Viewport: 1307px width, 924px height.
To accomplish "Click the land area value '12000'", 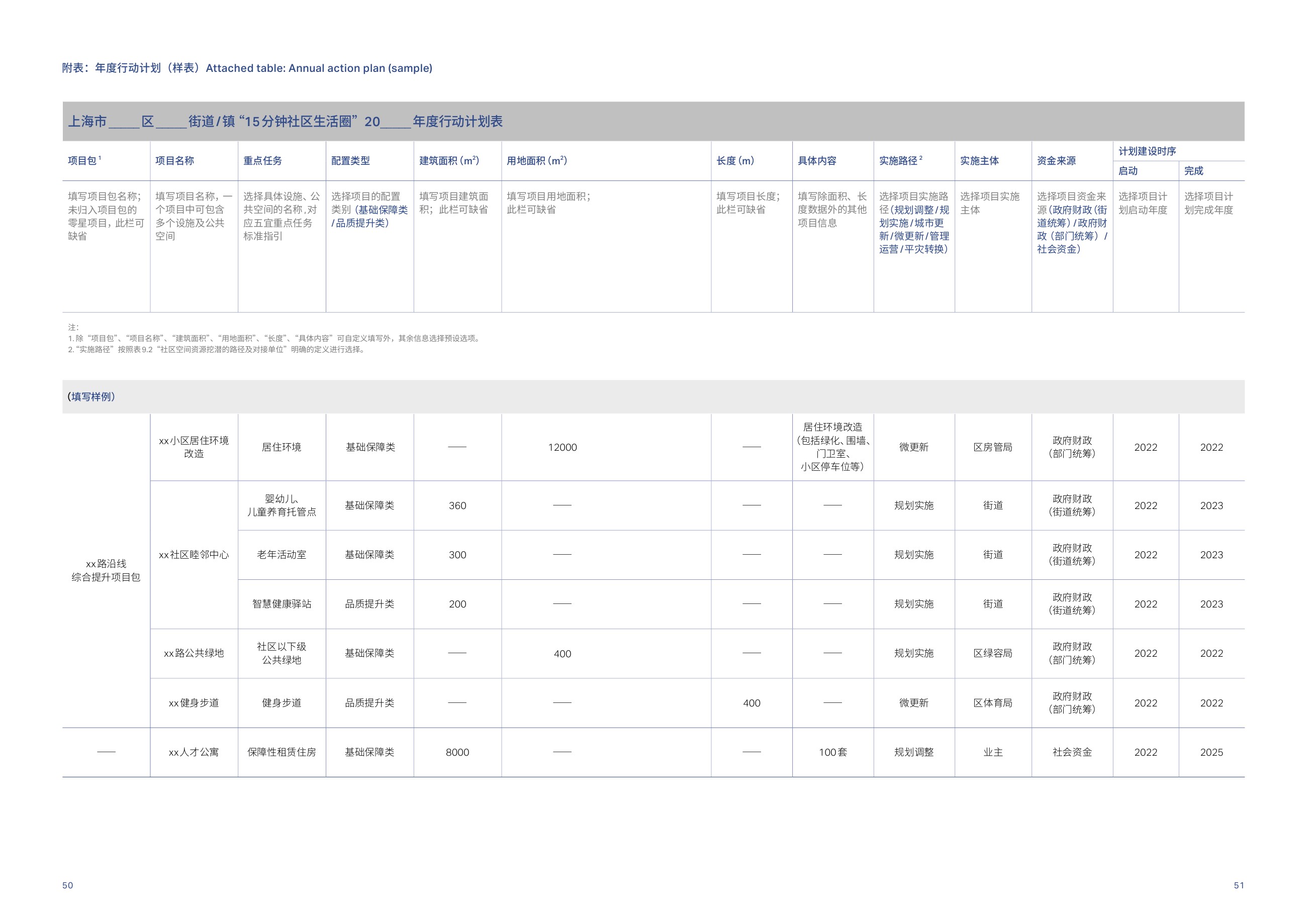I will coord(563,448).
